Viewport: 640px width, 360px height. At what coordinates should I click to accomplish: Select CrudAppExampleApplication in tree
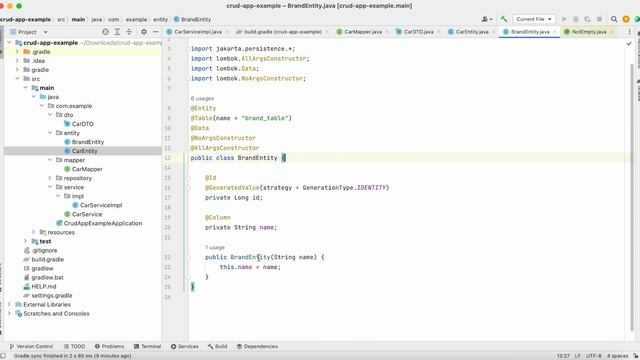tap(103, 223)
